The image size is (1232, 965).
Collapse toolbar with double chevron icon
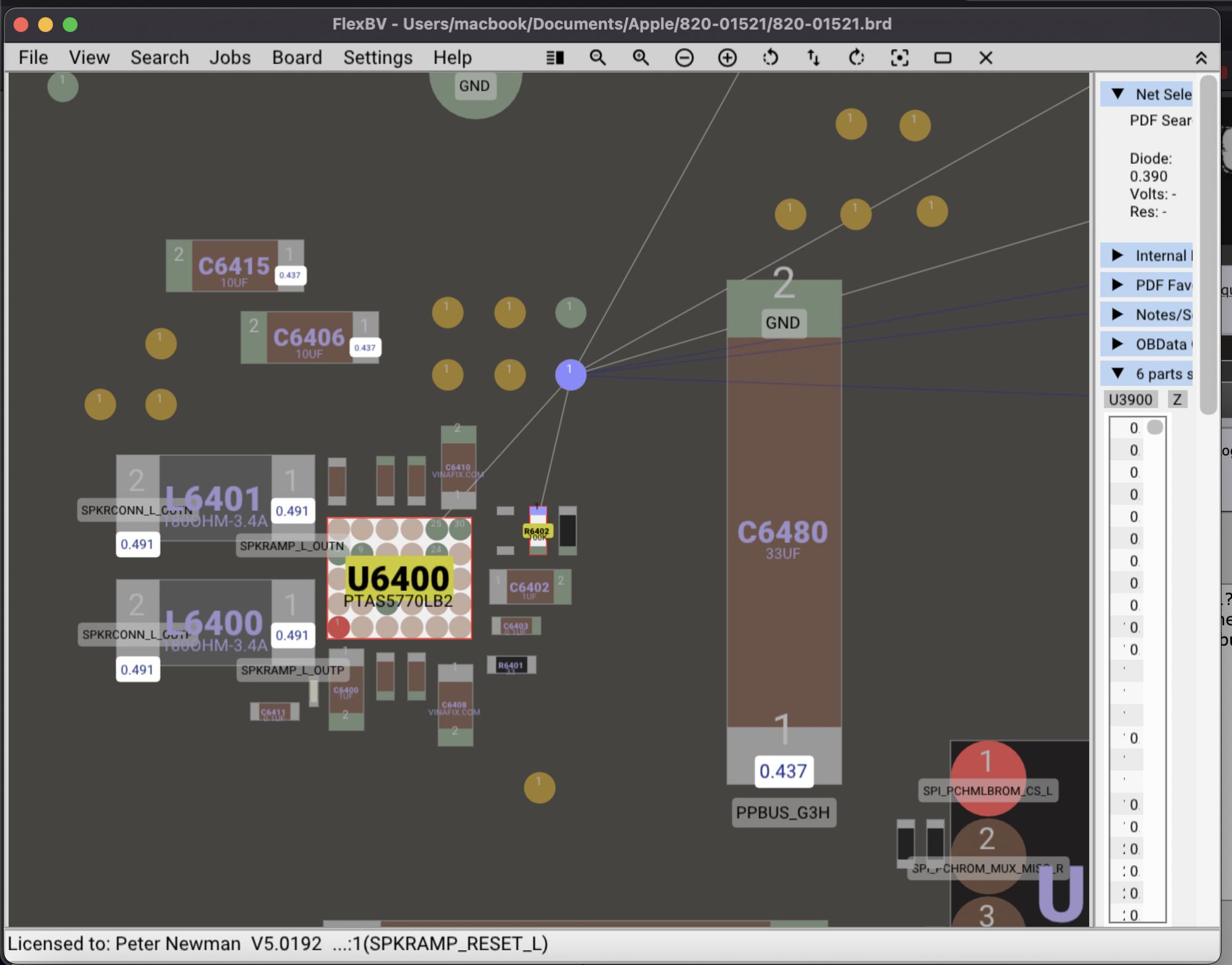[1201, 58]
